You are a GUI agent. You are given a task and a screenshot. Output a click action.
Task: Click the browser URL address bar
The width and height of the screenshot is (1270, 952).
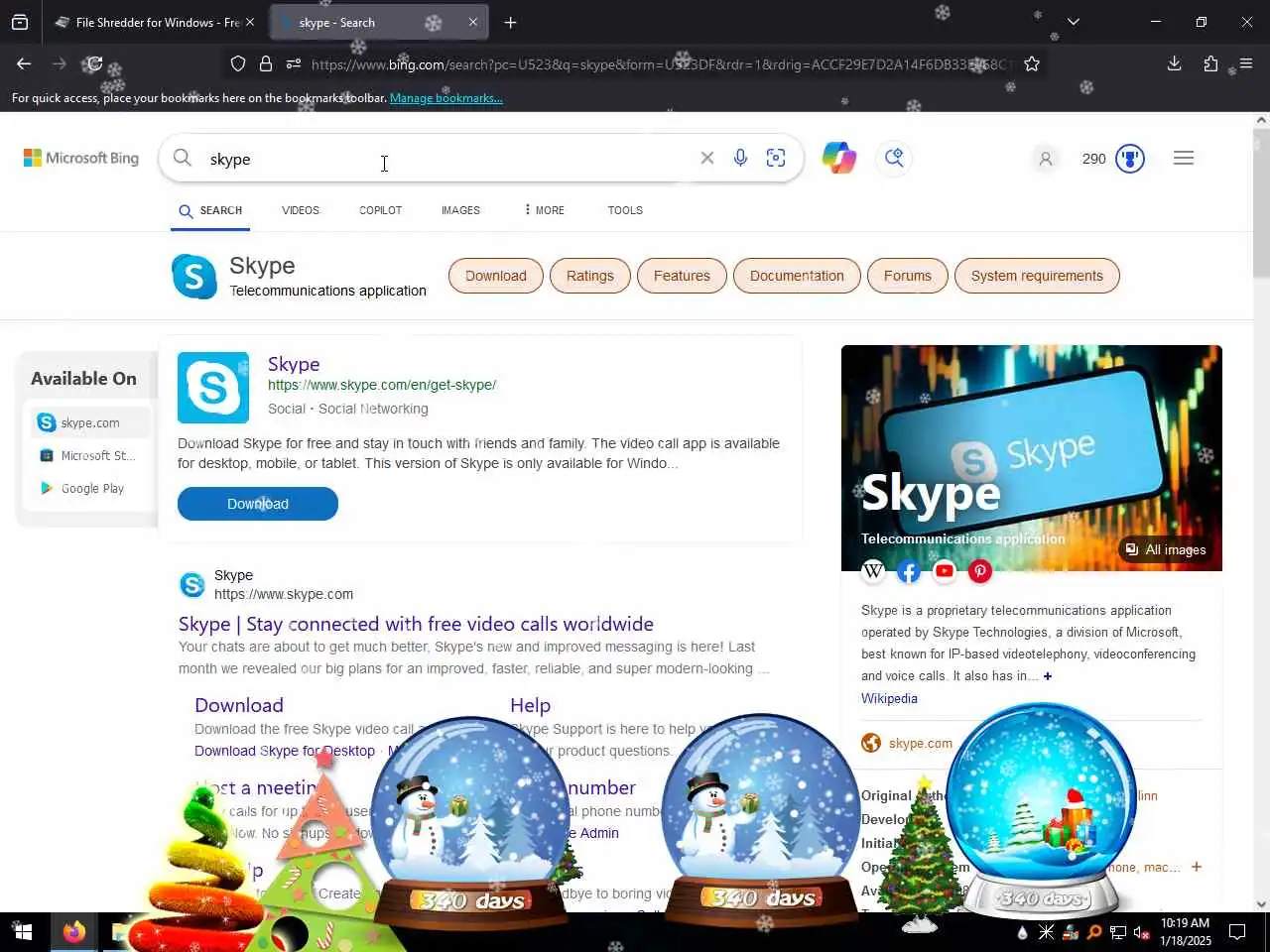pos(660,63)
